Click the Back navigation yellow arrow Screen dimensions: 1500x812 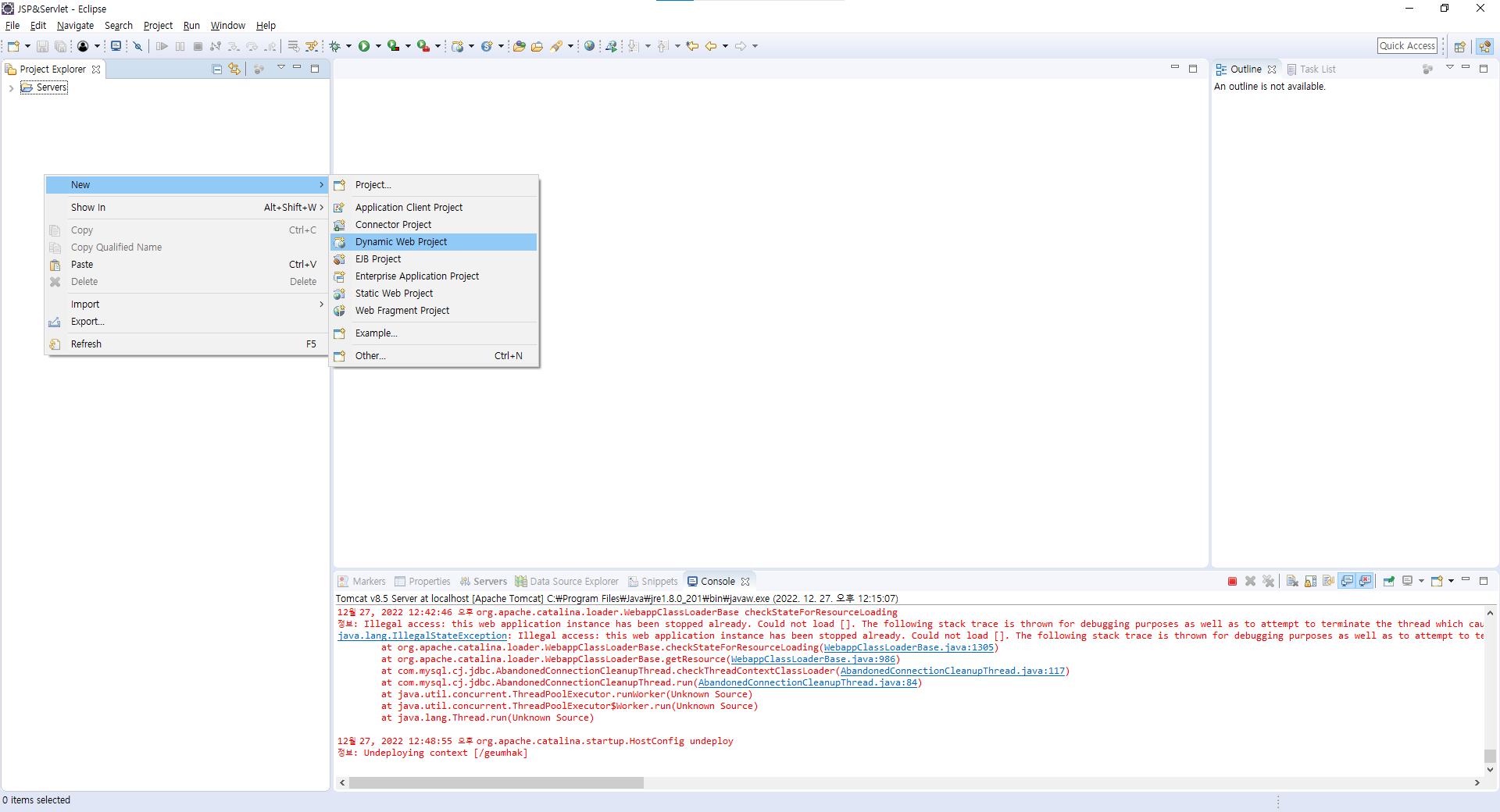(711, 46)
